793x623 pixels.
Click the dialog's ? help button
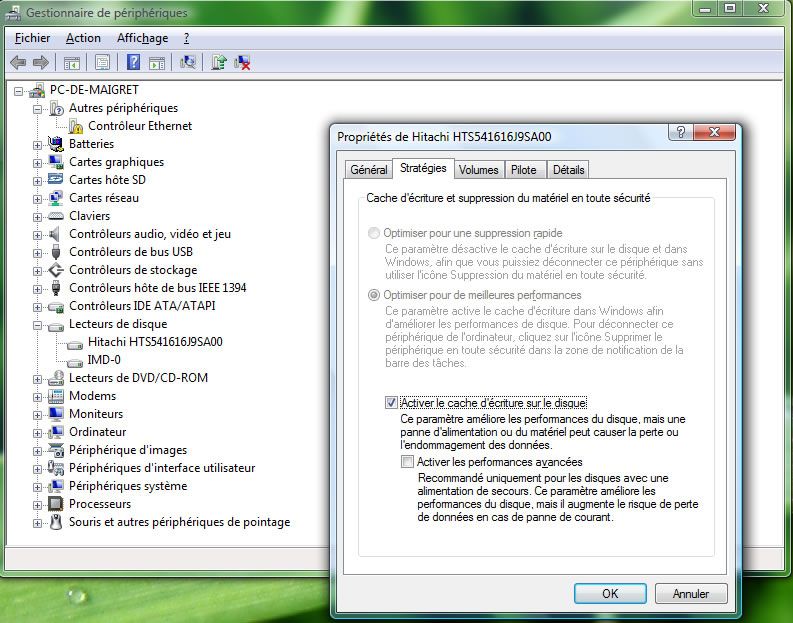click(x=681, y=132)
